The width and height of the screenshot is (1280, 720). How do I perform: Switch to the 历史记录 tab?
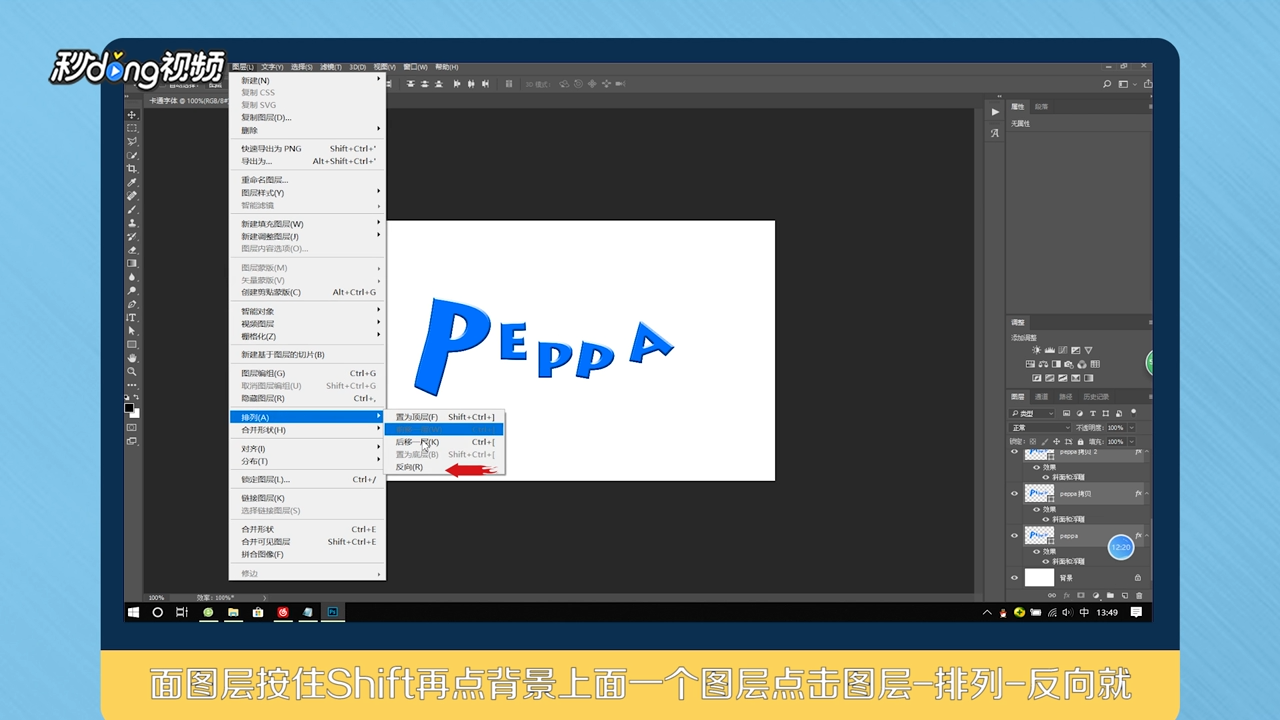(1096, 397)
